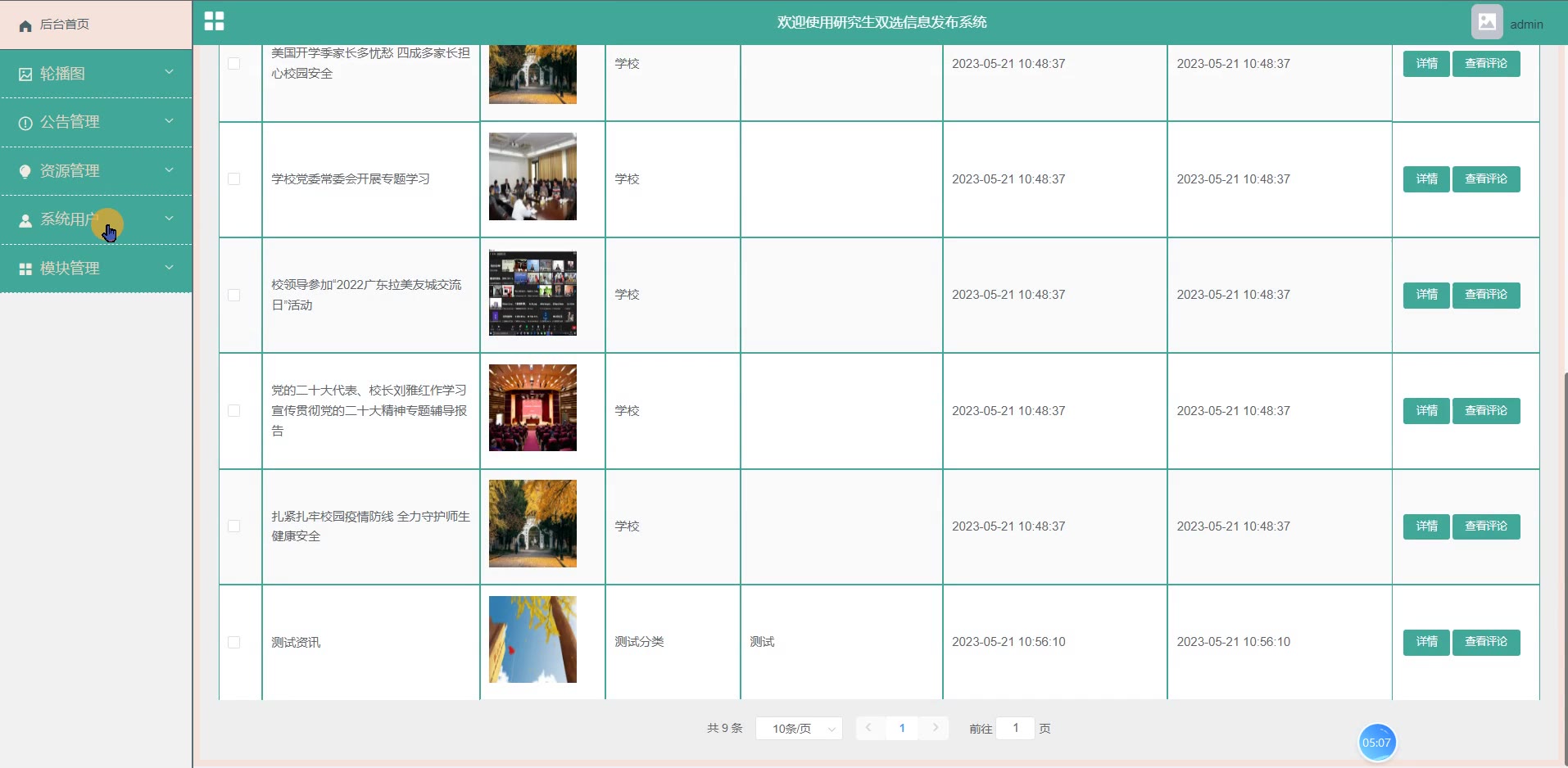Open the 公告管理 menu
The width and height of the screenshot is (1568, 768).
click(x=96, y=122)
